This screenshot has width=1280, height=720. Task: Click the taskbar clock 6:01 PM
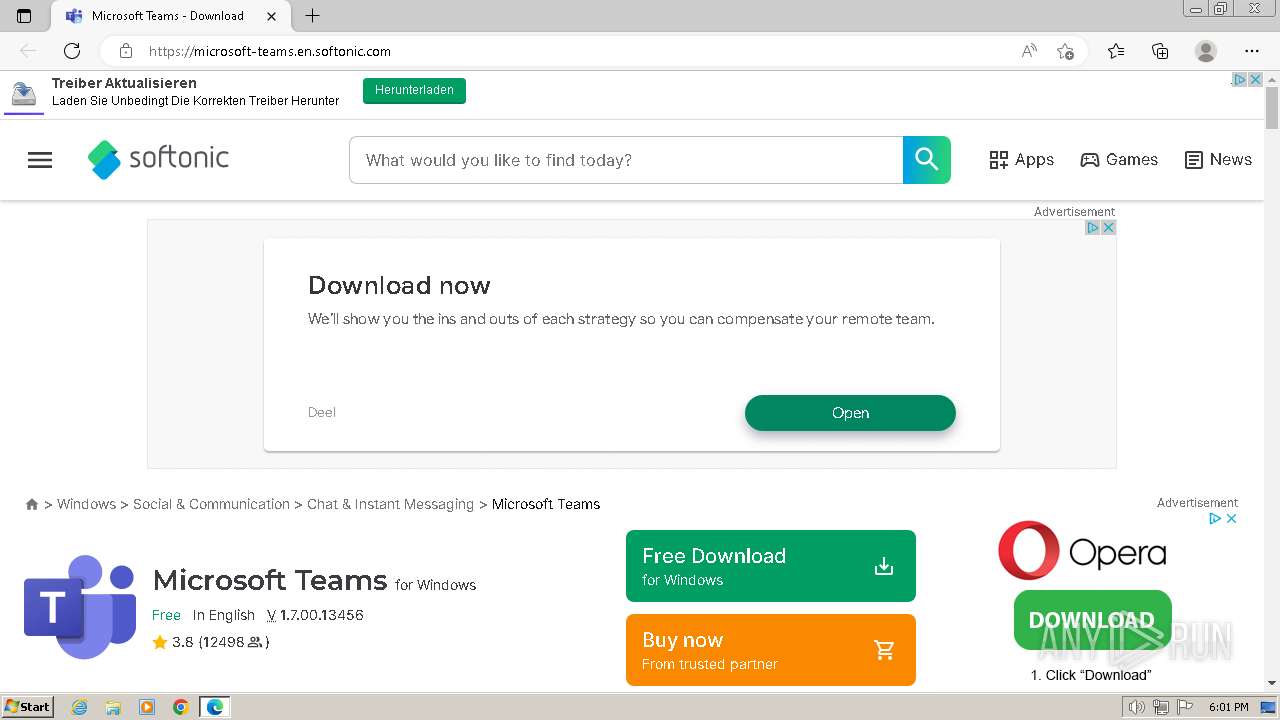1228,707
